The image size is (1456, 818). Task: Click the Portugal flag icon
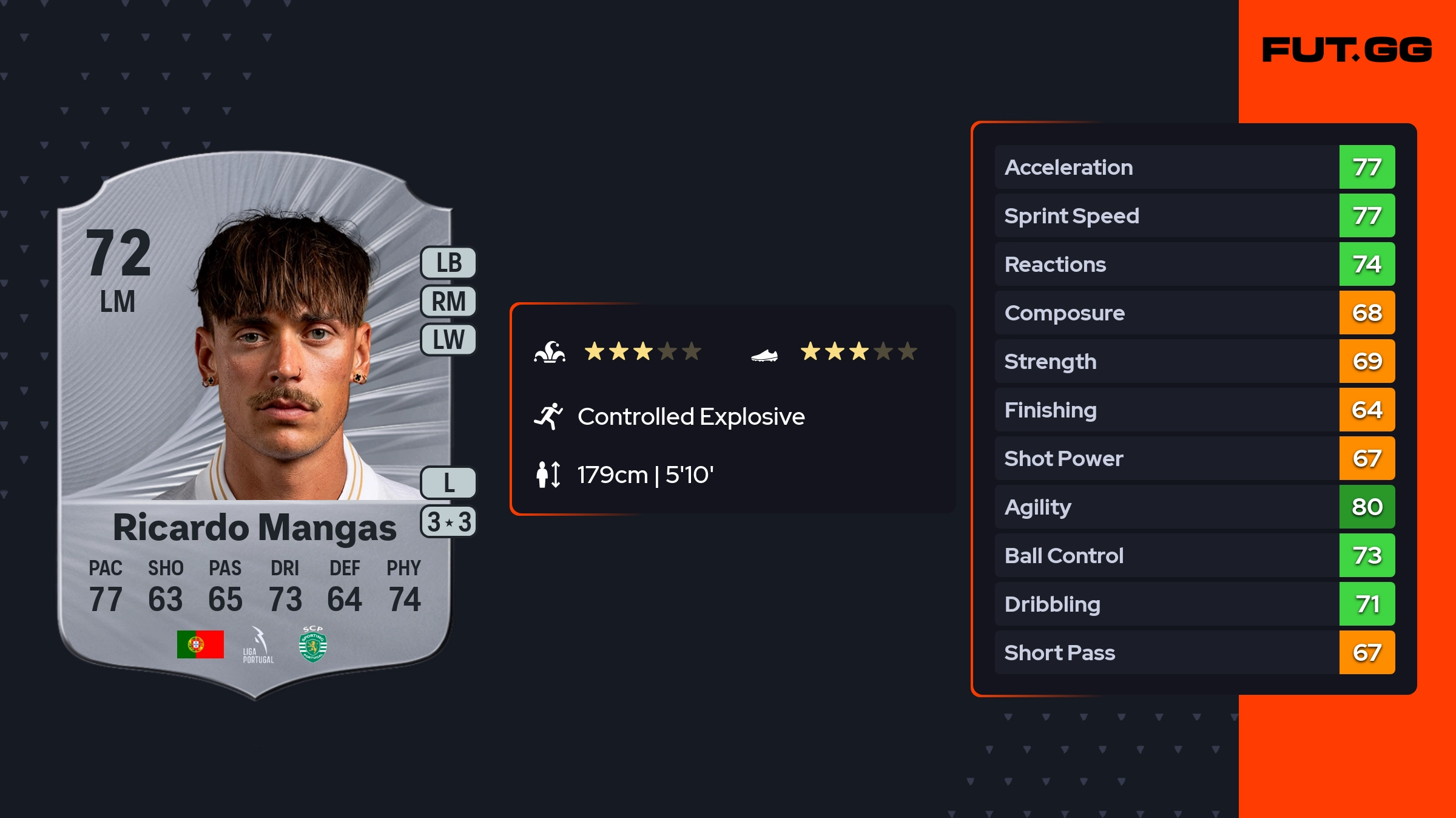[x=200, y=644]
